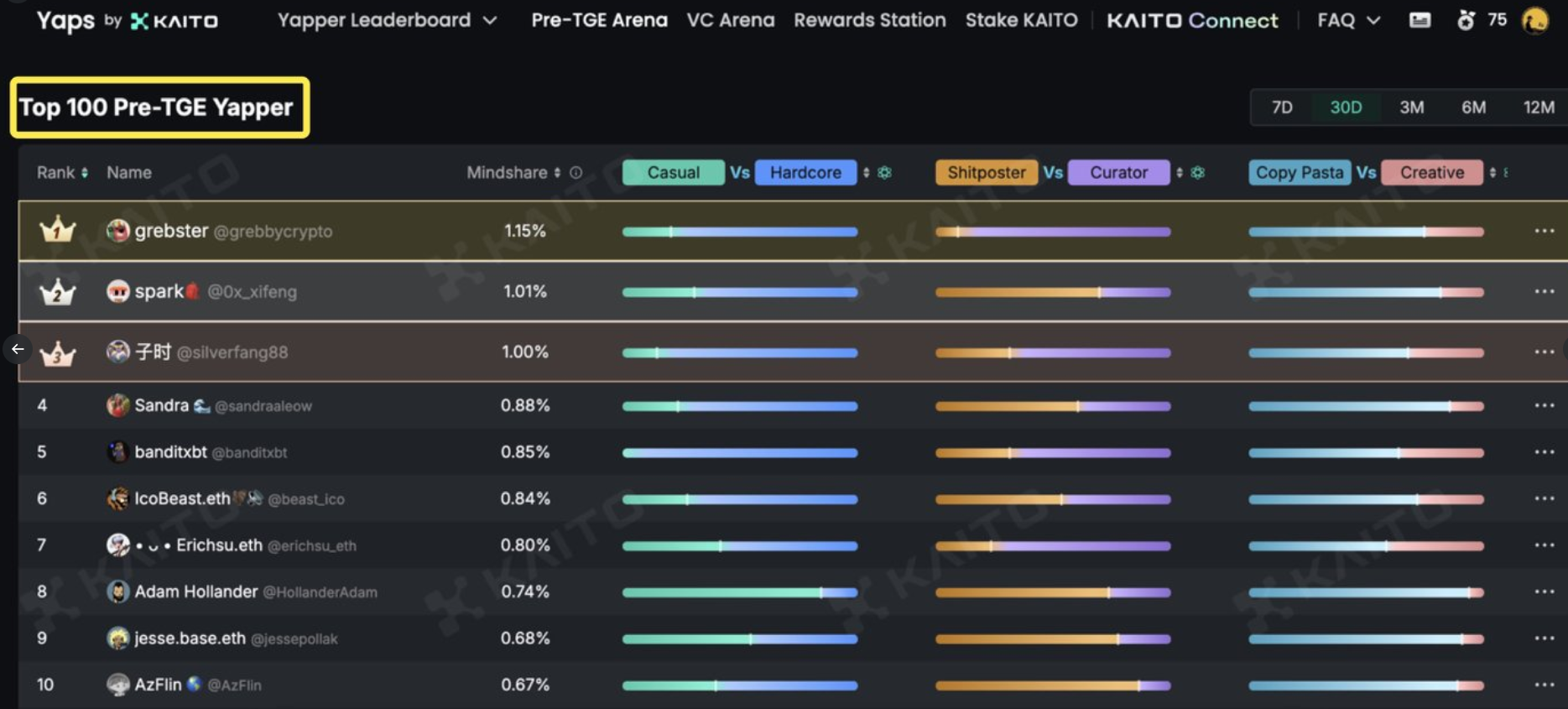This screenshot has width=1568, height=709.
Task: Sort the Casual vs Hardcore column
Action: tap(867, 173)
